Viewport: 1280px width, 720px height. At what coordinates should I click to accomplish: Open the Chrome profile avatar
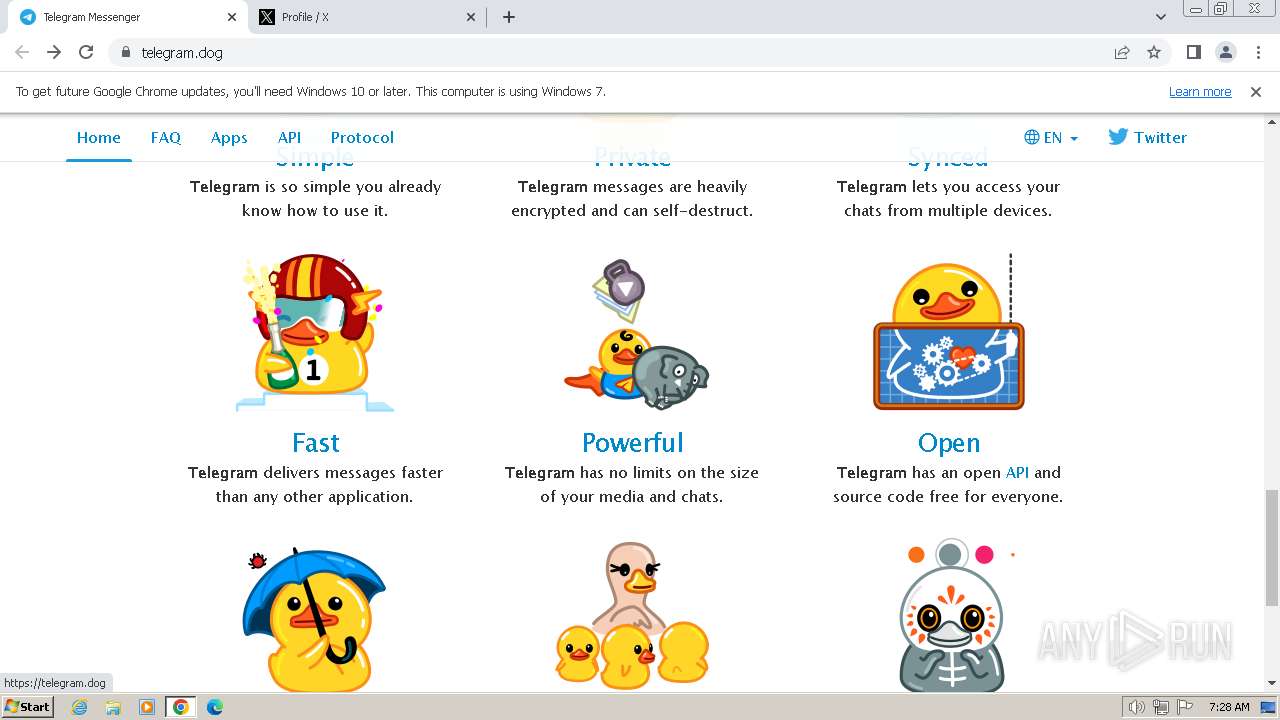(x=1225, y=52)
